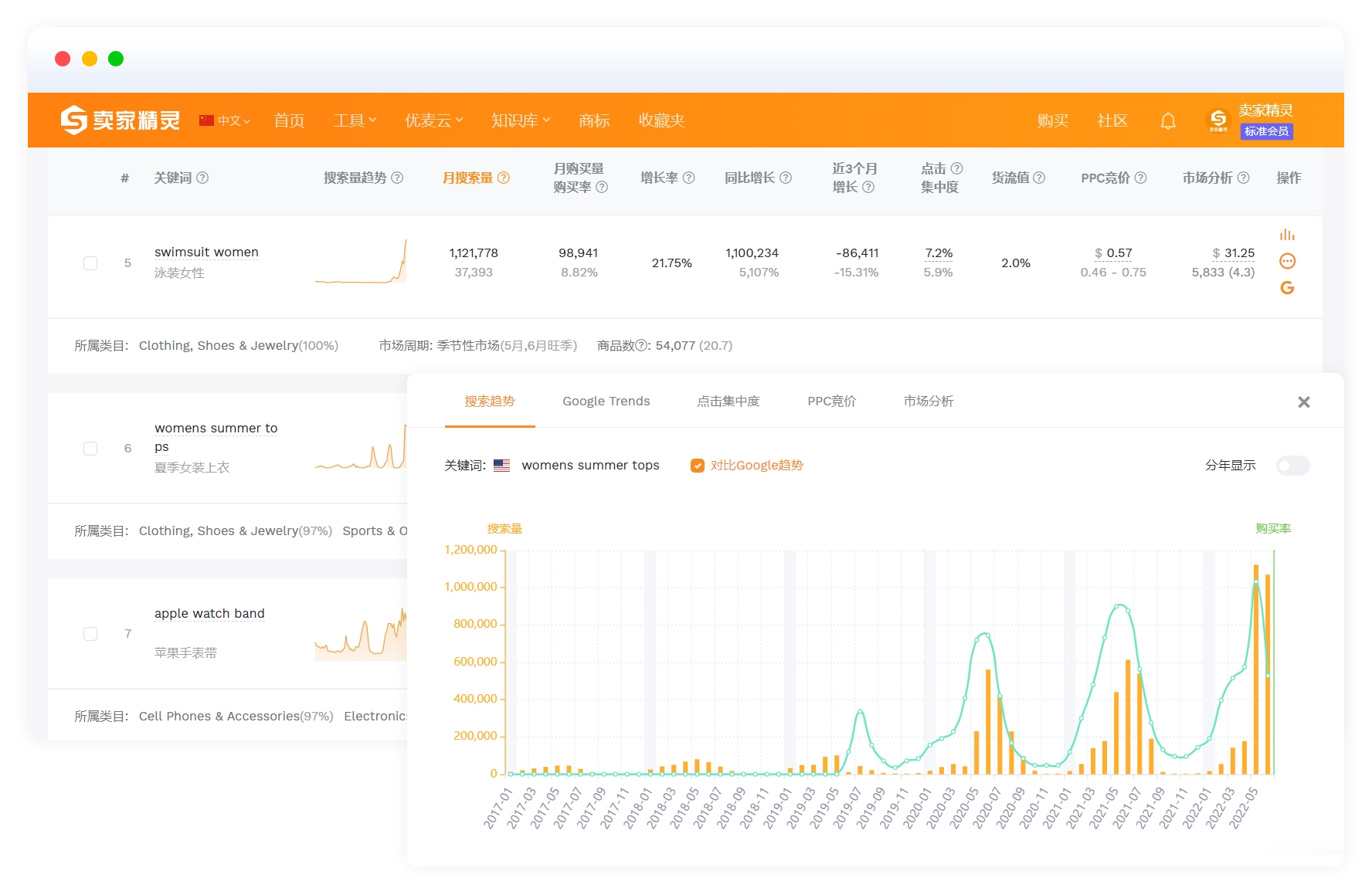Click help icon next to 市场分析 header
Image resolution: width=1372 pixels, height=888 pixels.
pyautogui.click(x=1243, y=178)
